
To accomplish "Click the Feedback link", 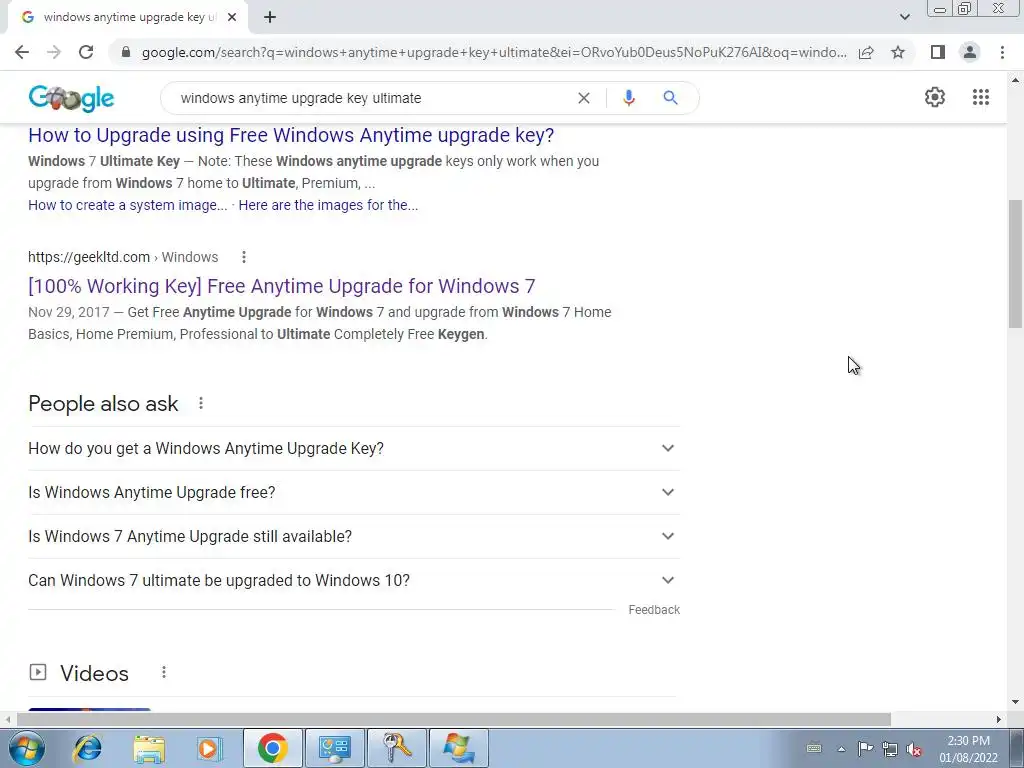I will coord(654,610).
